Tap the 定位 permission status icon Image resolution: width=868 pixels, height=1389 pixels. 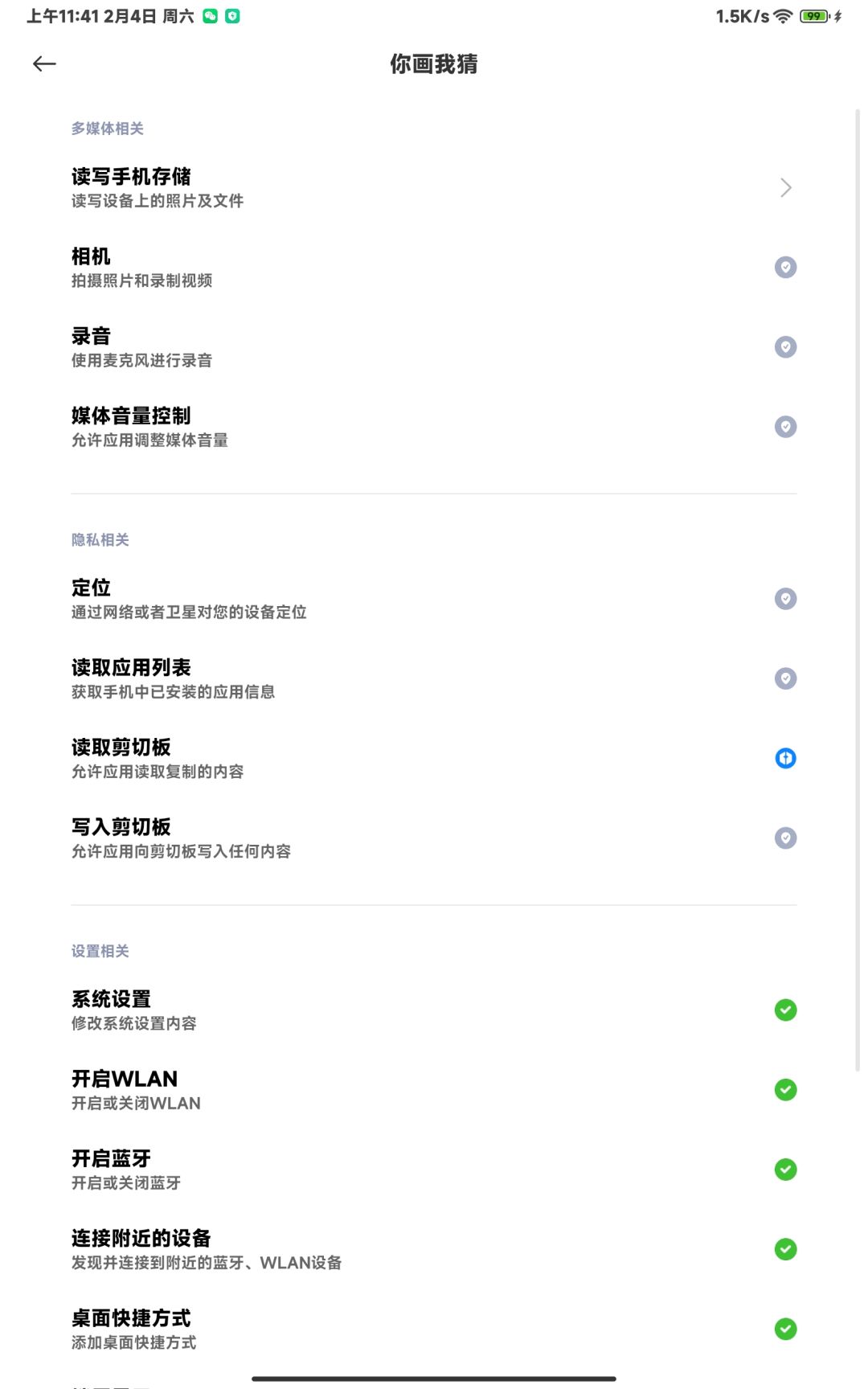tap(785, 599)
